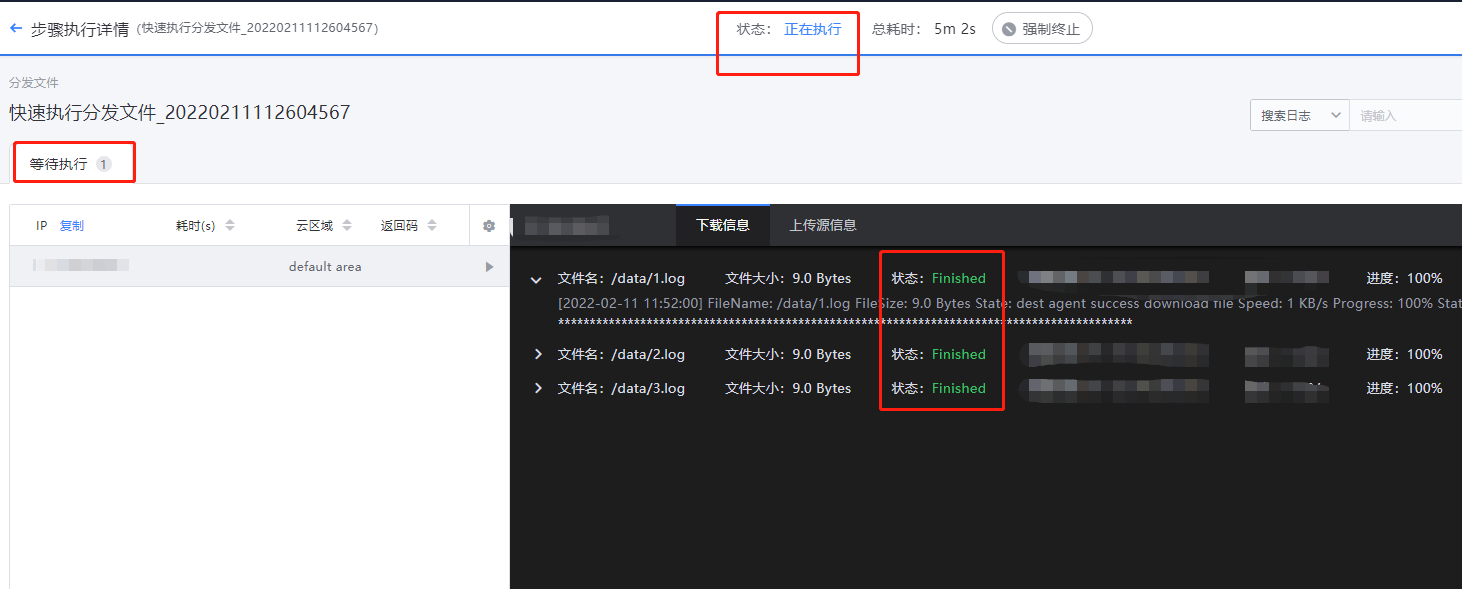This screenshot has height=589, width=1462.
Task: Click 进度 100% for /data/2.log
Action: coord(1404,354)
